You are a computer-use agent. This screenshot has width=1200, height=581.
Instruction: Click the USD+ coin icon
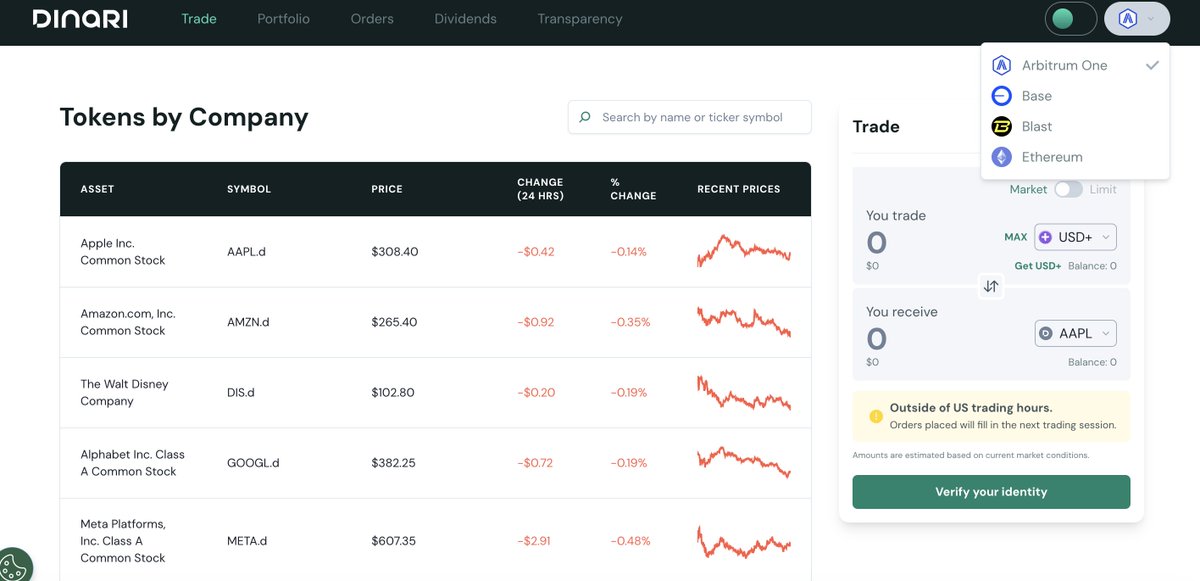coord(1046,237)
